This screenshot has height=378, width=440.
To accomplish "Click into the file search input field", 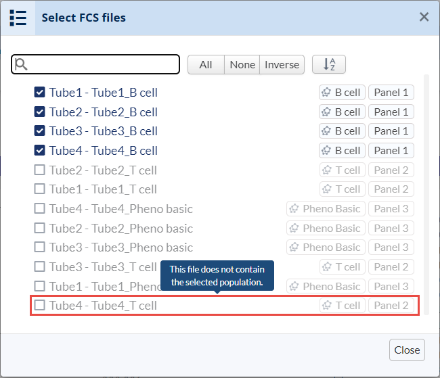I will point(96,64).
